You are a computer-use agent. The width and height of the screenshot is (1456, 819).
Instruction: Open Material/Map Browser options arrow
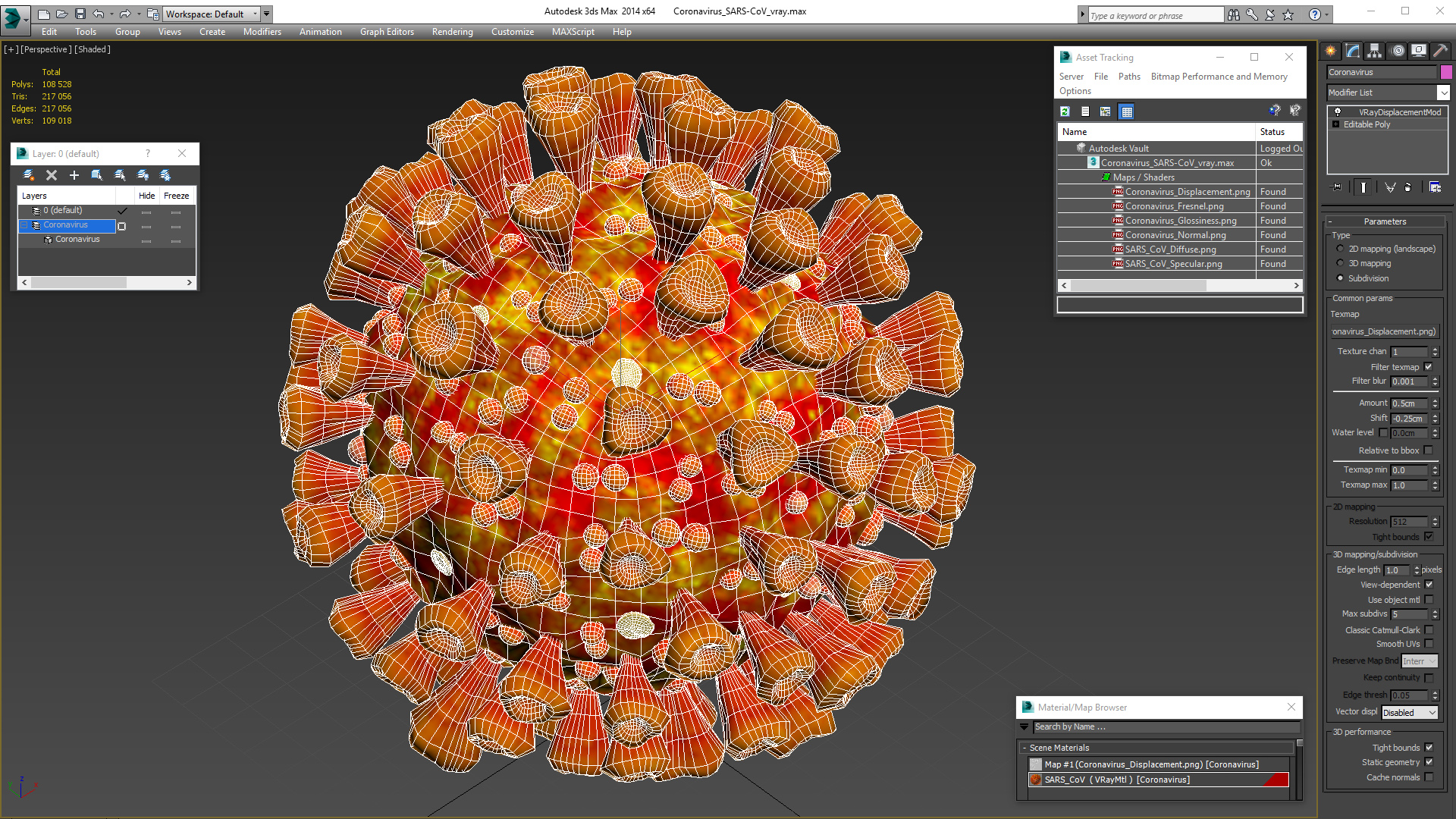1025,727
